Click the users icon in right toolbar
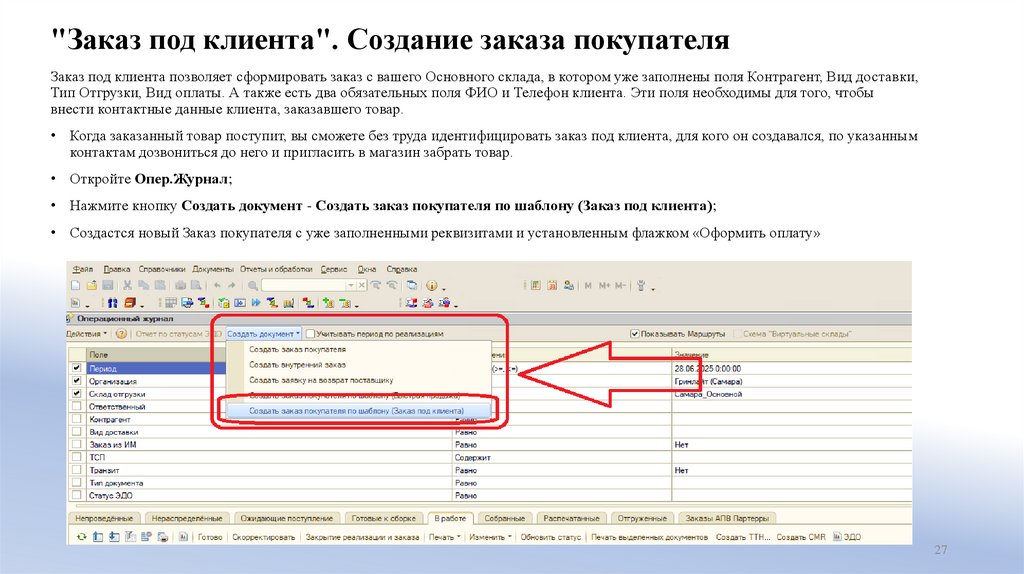The width and height of the screenshot is (1024, 574). tap(569, 285)
